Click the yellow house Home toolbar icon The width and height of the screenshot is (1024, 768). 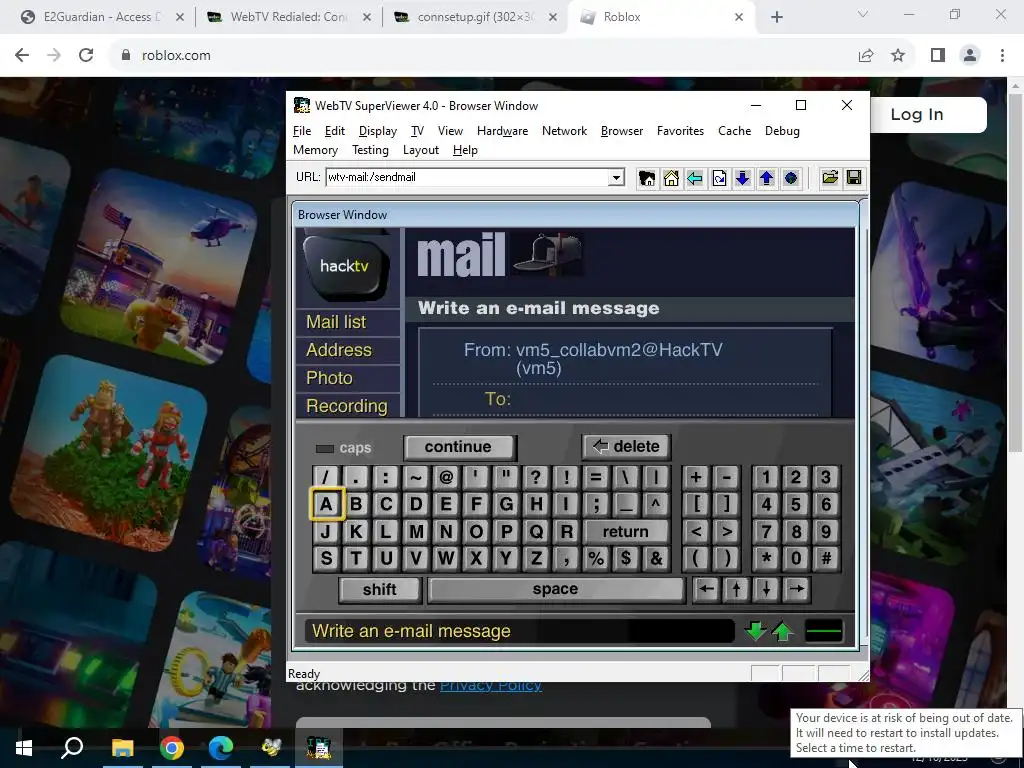(x=671, y=178)
